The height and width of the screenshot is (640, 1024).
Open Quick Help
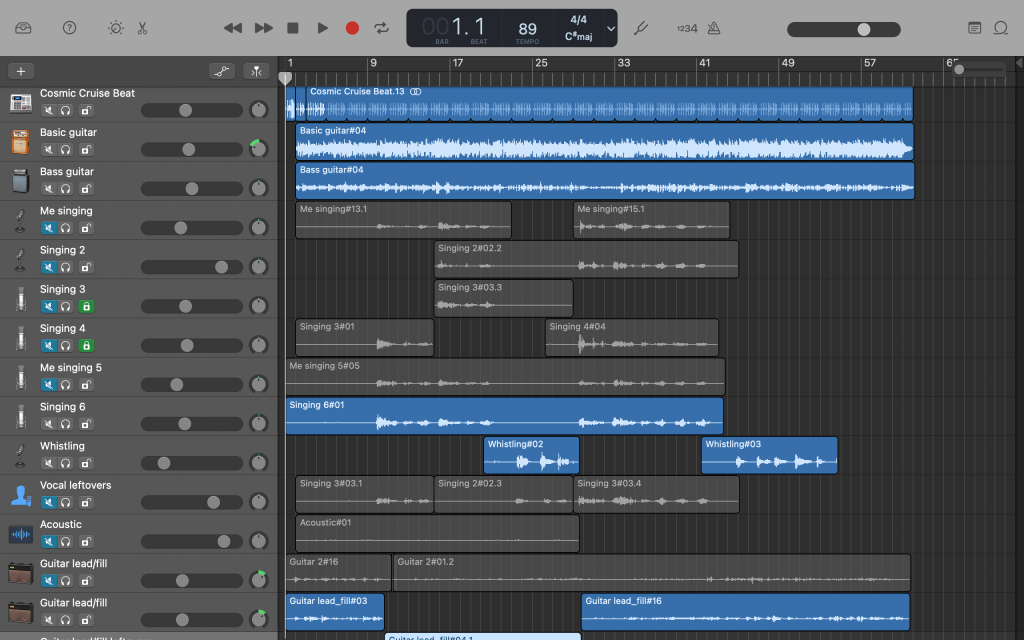69,28
